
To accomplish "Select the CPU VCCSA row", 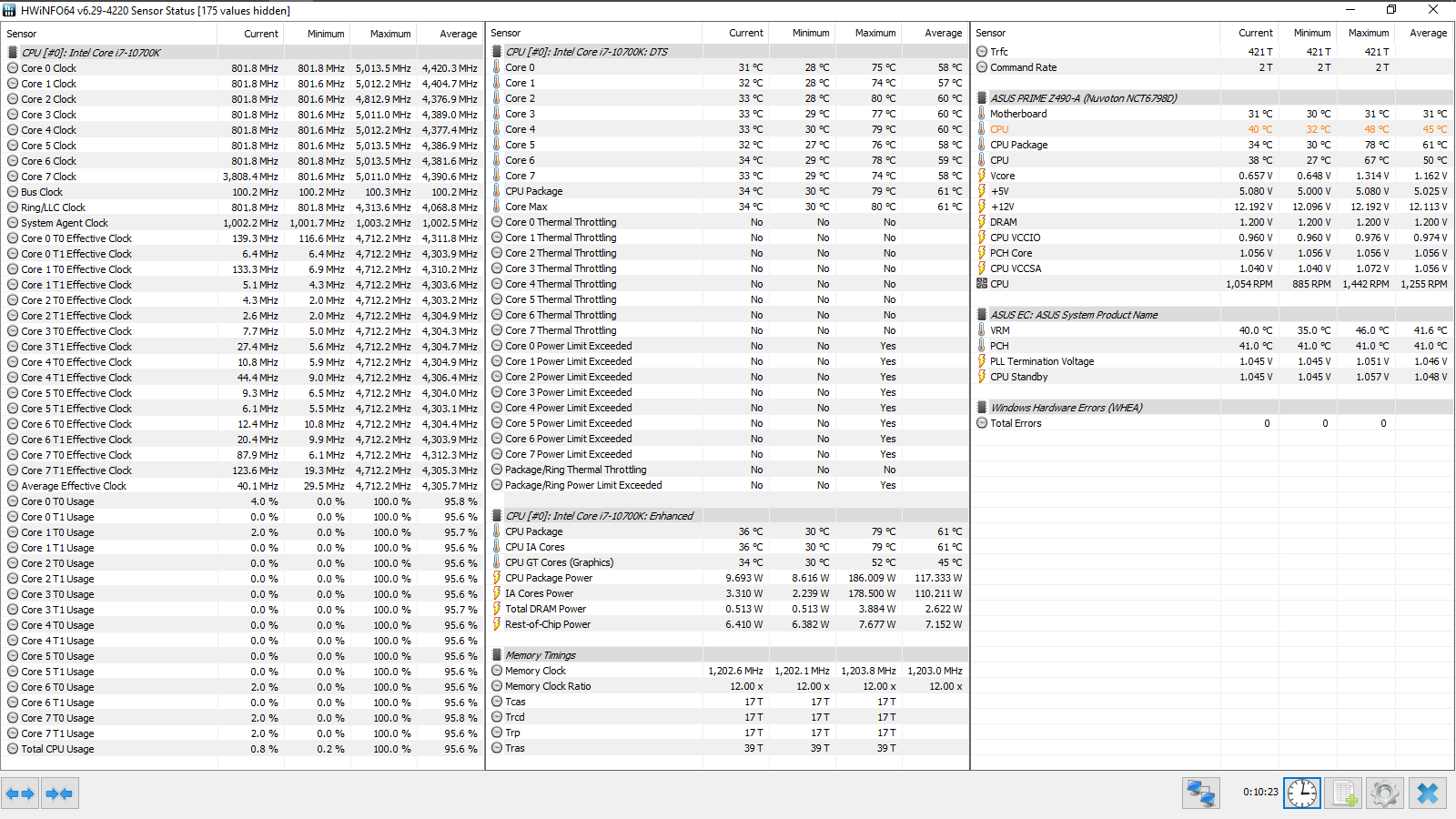I will 1212,268.
